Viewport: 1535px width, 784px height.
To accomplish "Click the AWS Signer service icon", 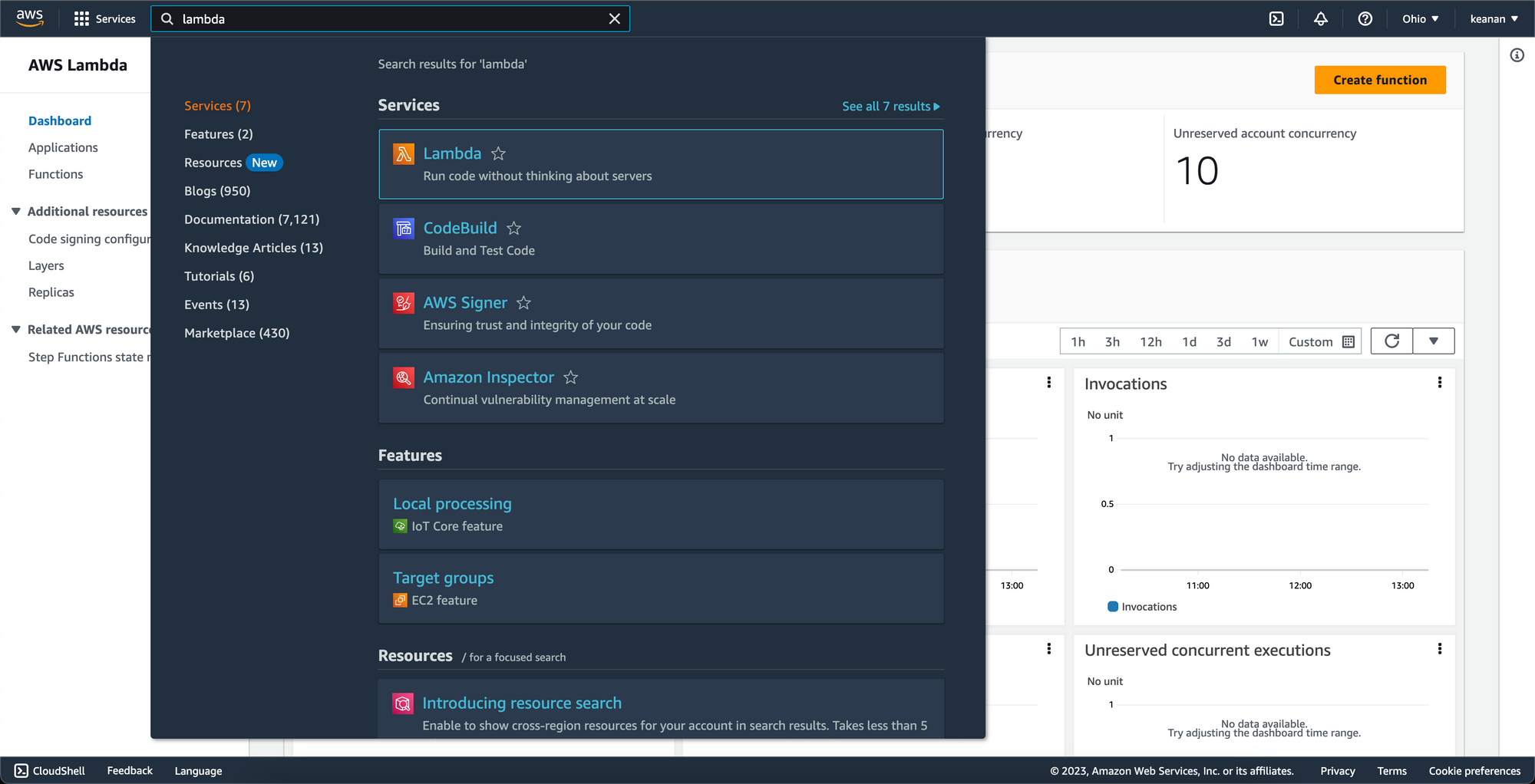I will click(x=404, y=303).
